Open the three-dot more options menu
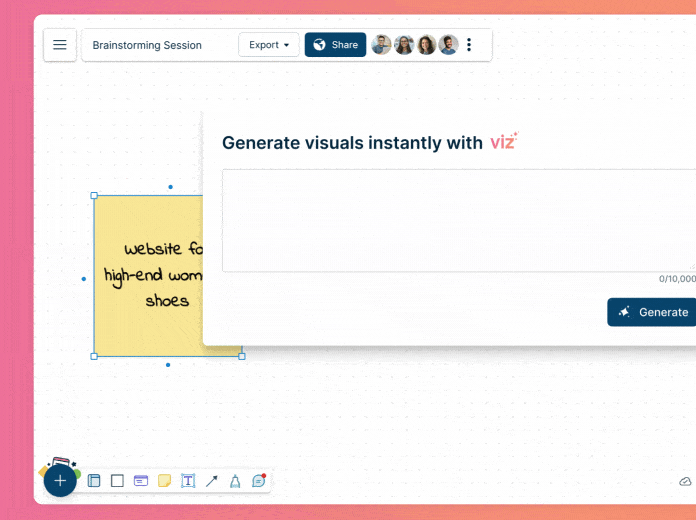Image resolution: width=696 pixels, height=520 pixels. click(470, 45)
